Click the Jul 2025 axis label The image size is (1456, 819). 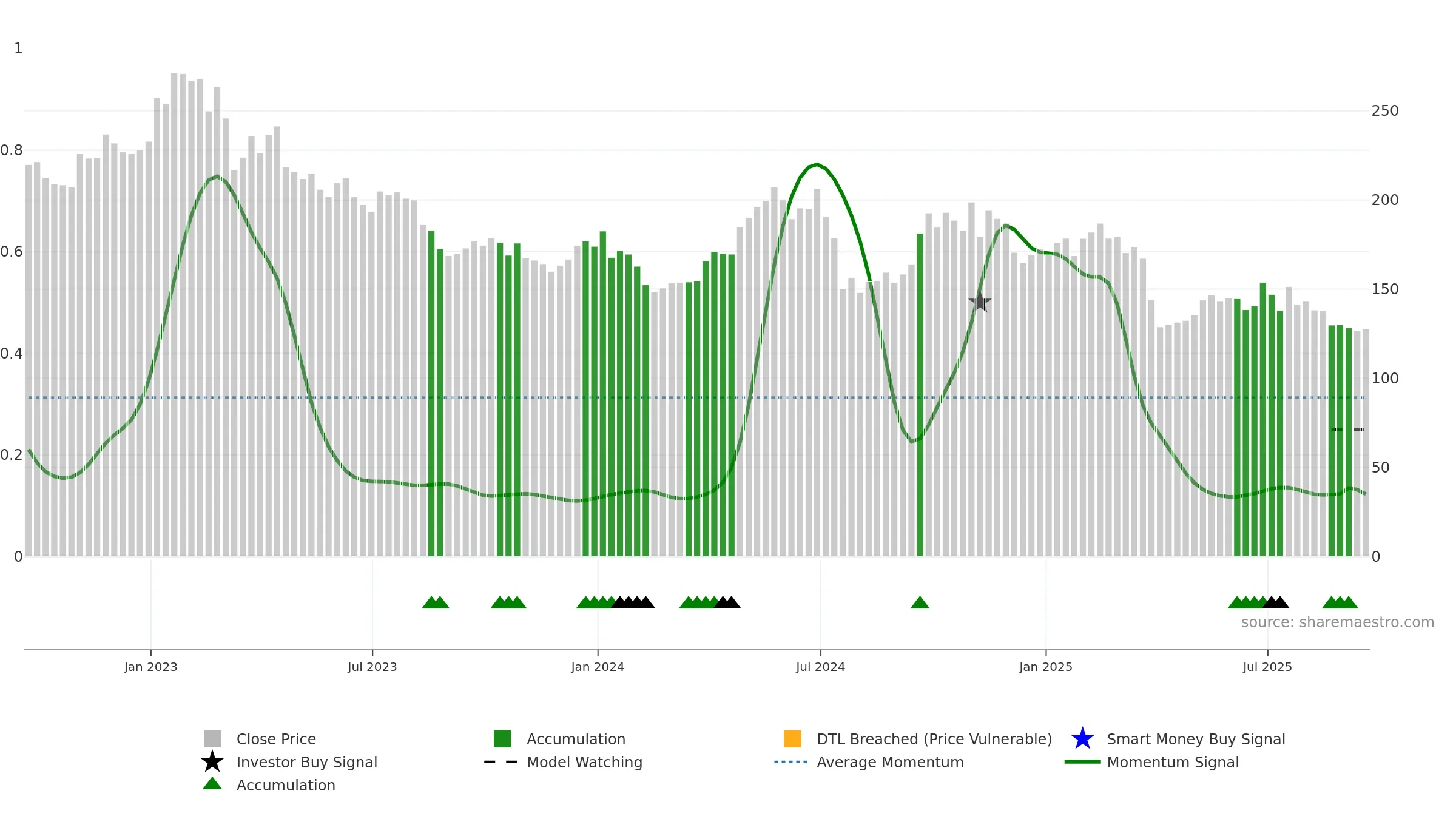point(1267,667)
